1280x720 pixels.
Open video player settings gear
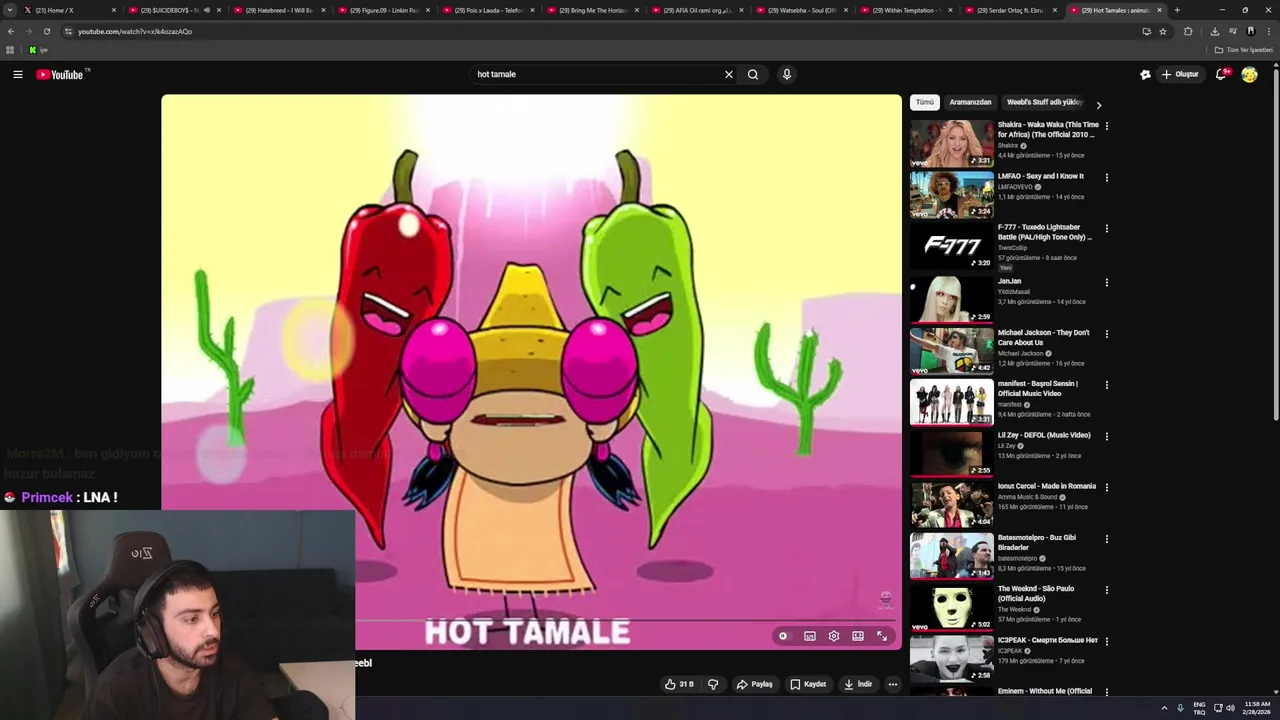point(834,636)
